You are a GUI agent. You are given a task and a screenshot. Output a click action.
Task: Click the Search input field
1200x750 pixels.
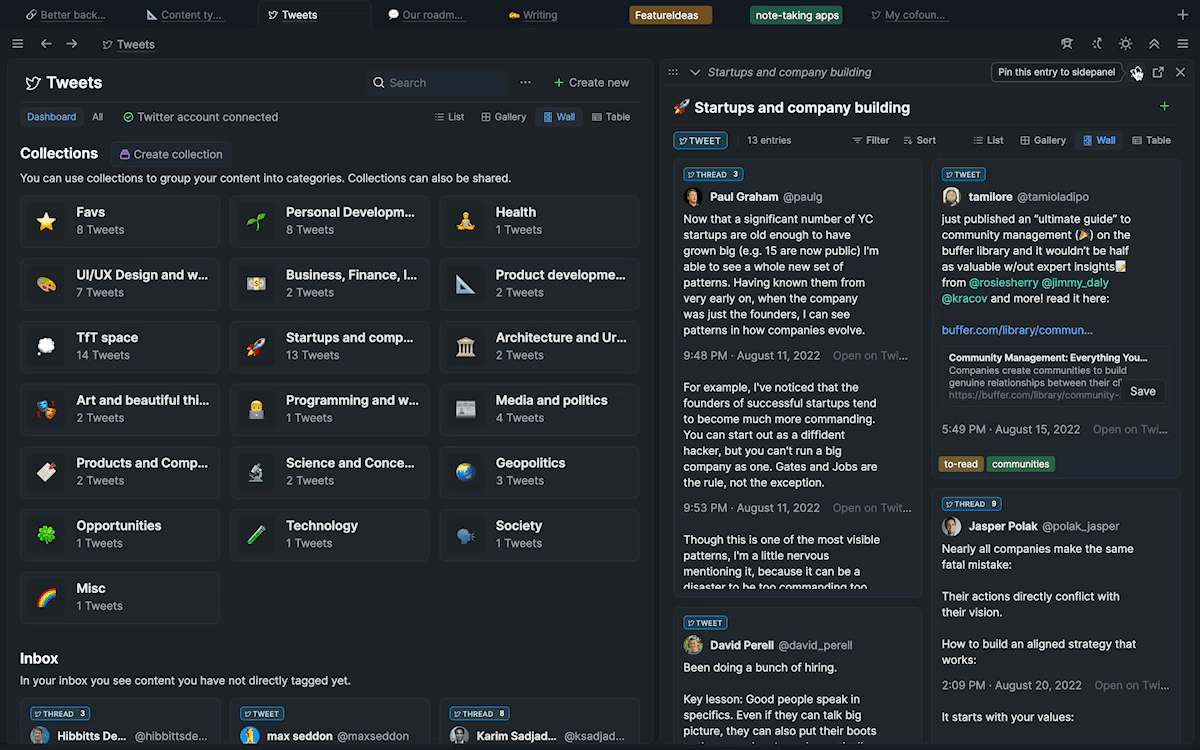coord(440,83)
